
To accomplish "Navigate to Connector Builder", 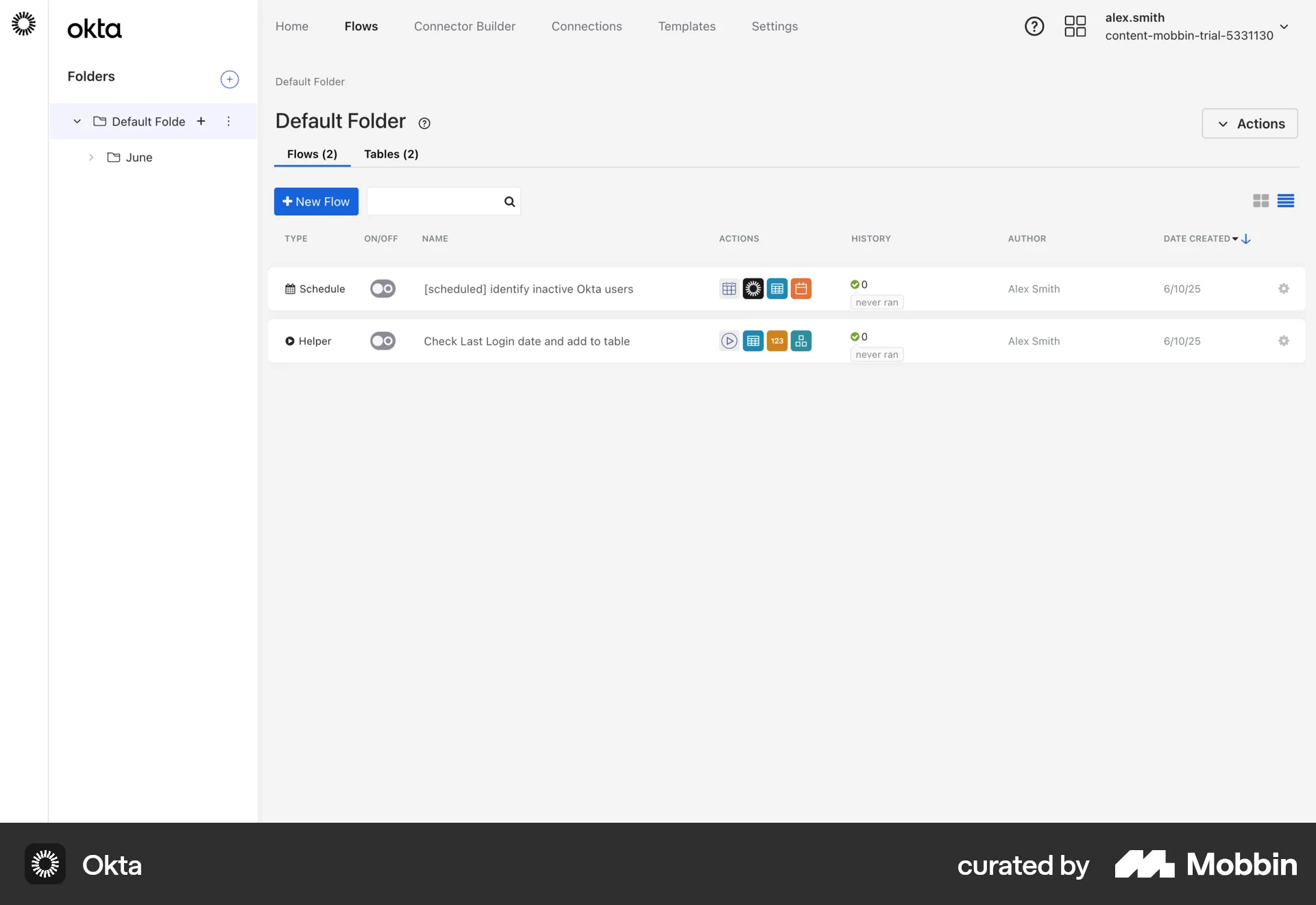I will click(x=464, y=26).
